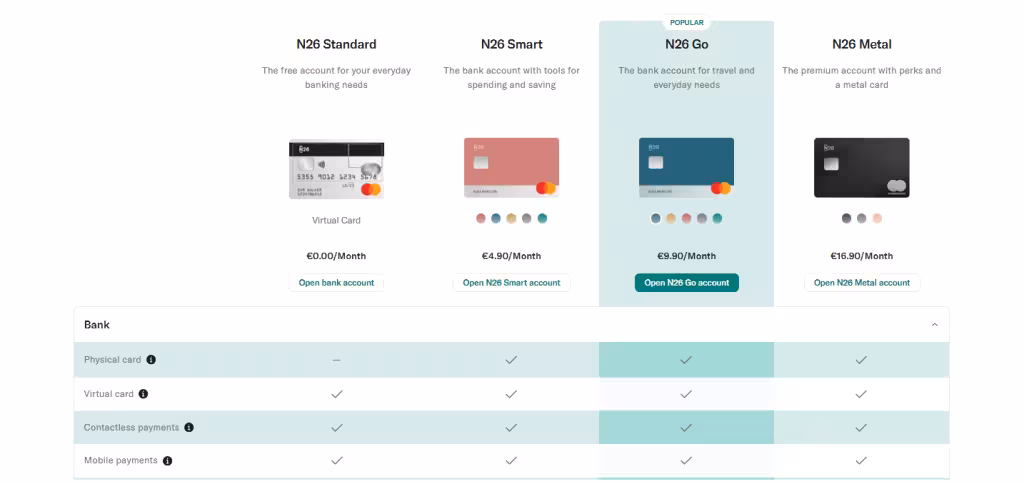
Task: Click the Physical card info icon
Action: point(151,360)
